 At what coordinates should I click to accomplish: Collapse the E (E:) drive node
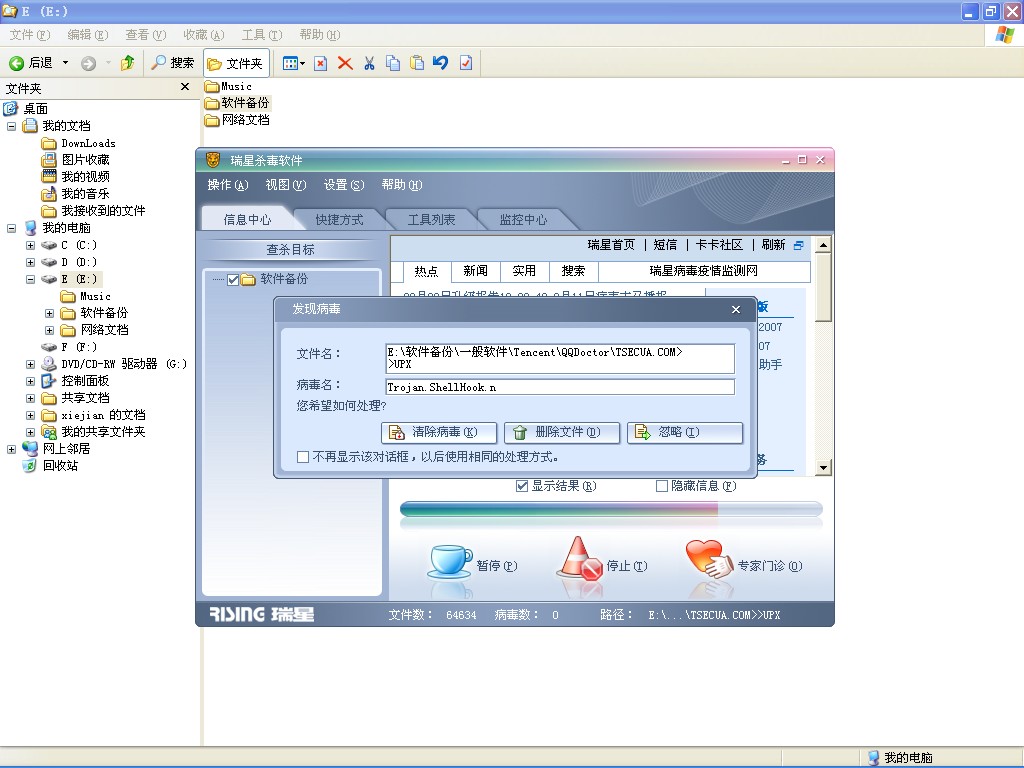pos(30,279)
